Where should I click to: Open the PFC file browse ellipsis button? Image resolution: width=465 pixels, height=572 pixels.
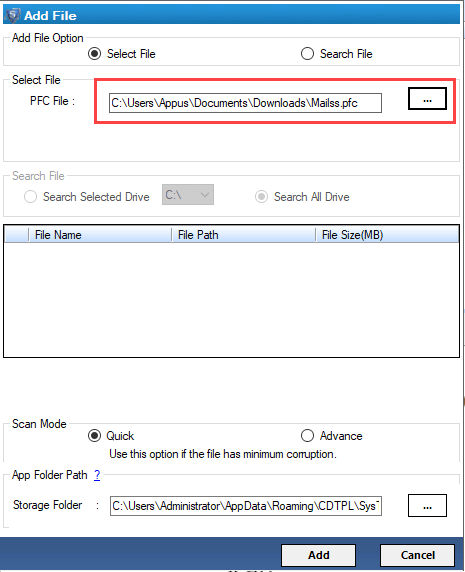point(427,98)
